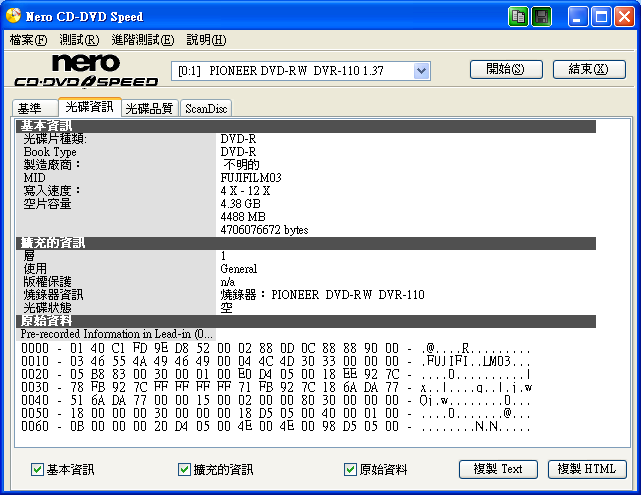The image size is (641, 495).
Task: Click the Book Type label
Action: [50, 152]
